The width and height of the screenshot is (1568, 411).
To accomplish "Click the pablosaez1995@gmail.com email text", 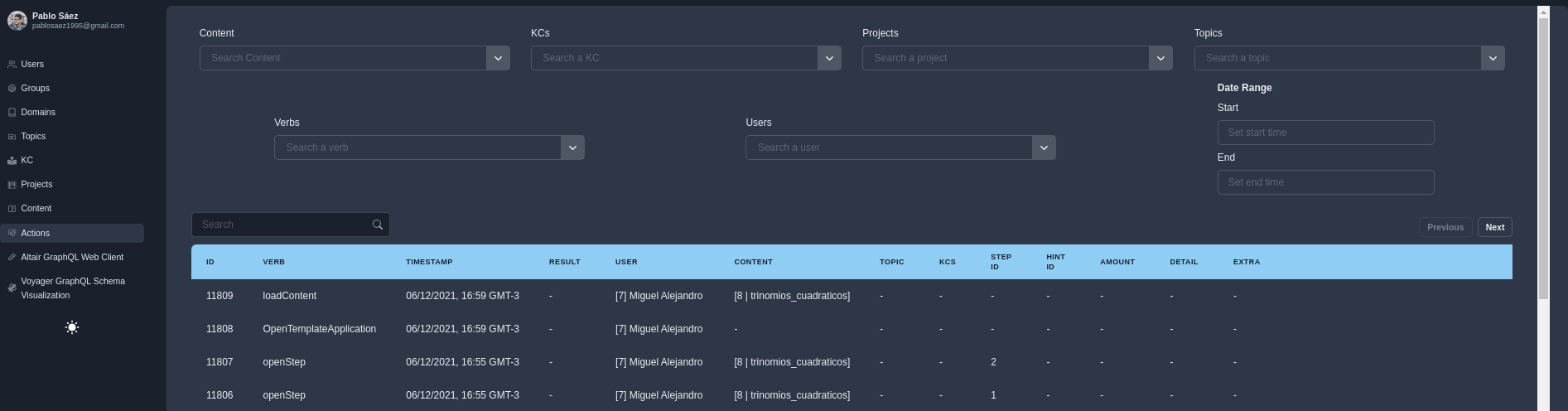I will pyautogui.click(x=78, y=26).
